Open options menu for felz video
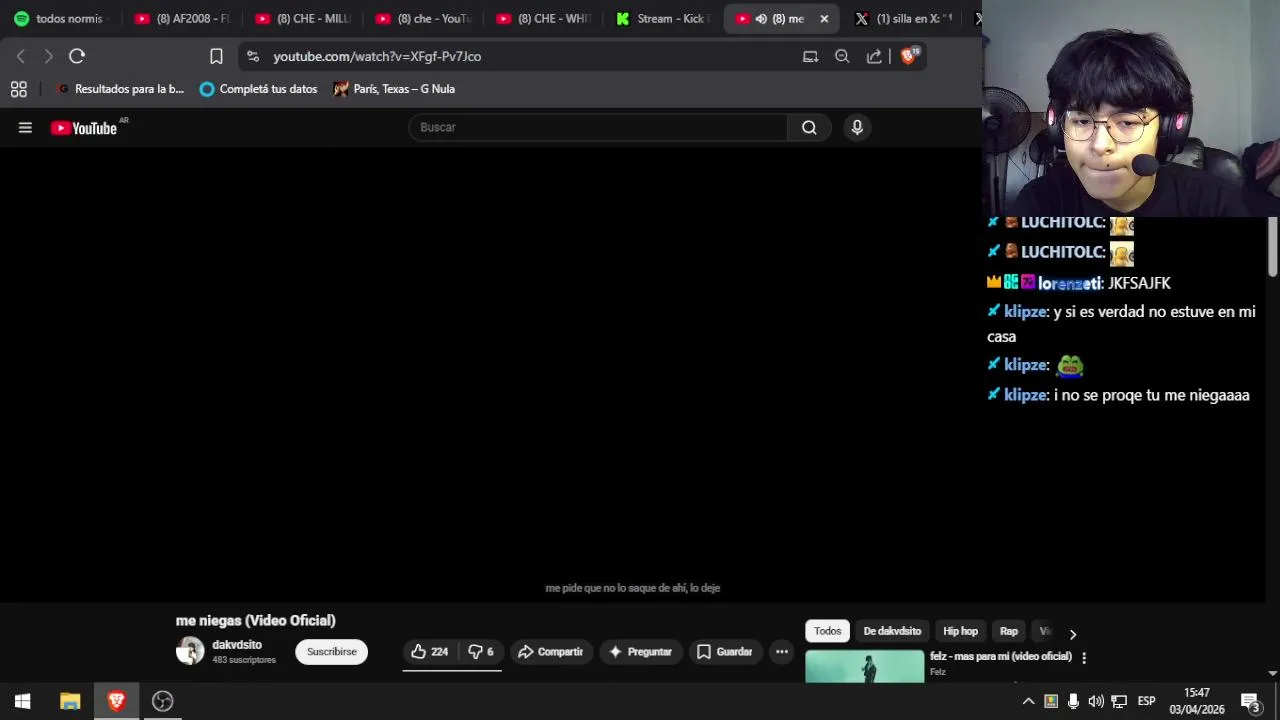Viewport: 1280px width, 720px height. click(x=1084, y=658)
